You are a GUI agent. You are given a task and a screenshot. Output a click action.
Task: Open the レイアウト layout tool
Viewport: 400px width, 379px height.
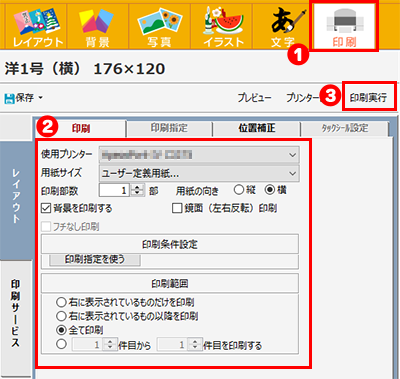36,26
